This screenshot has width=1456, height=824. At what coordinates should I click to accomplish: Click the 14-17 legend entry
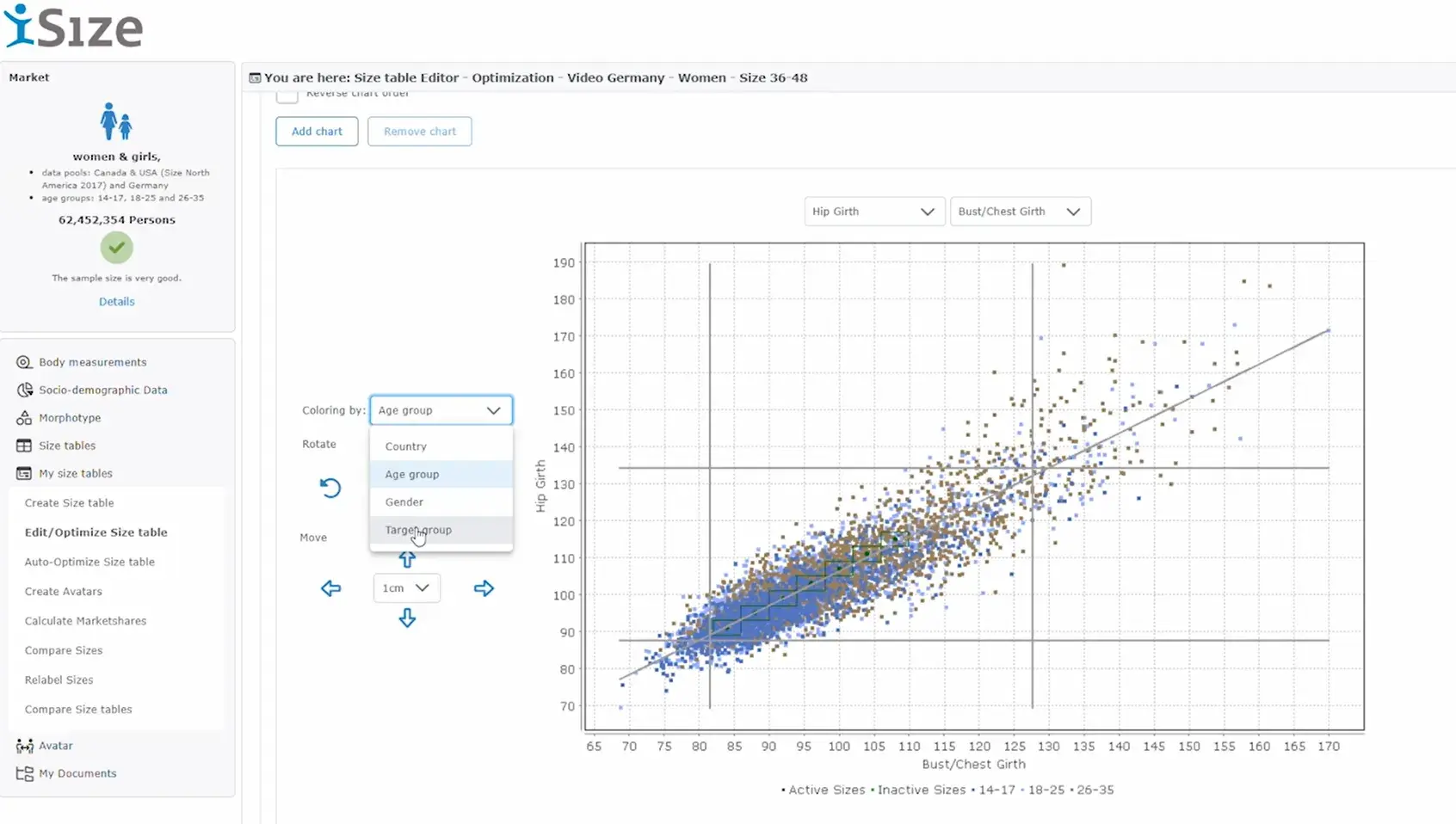click(x=993, y=790)
